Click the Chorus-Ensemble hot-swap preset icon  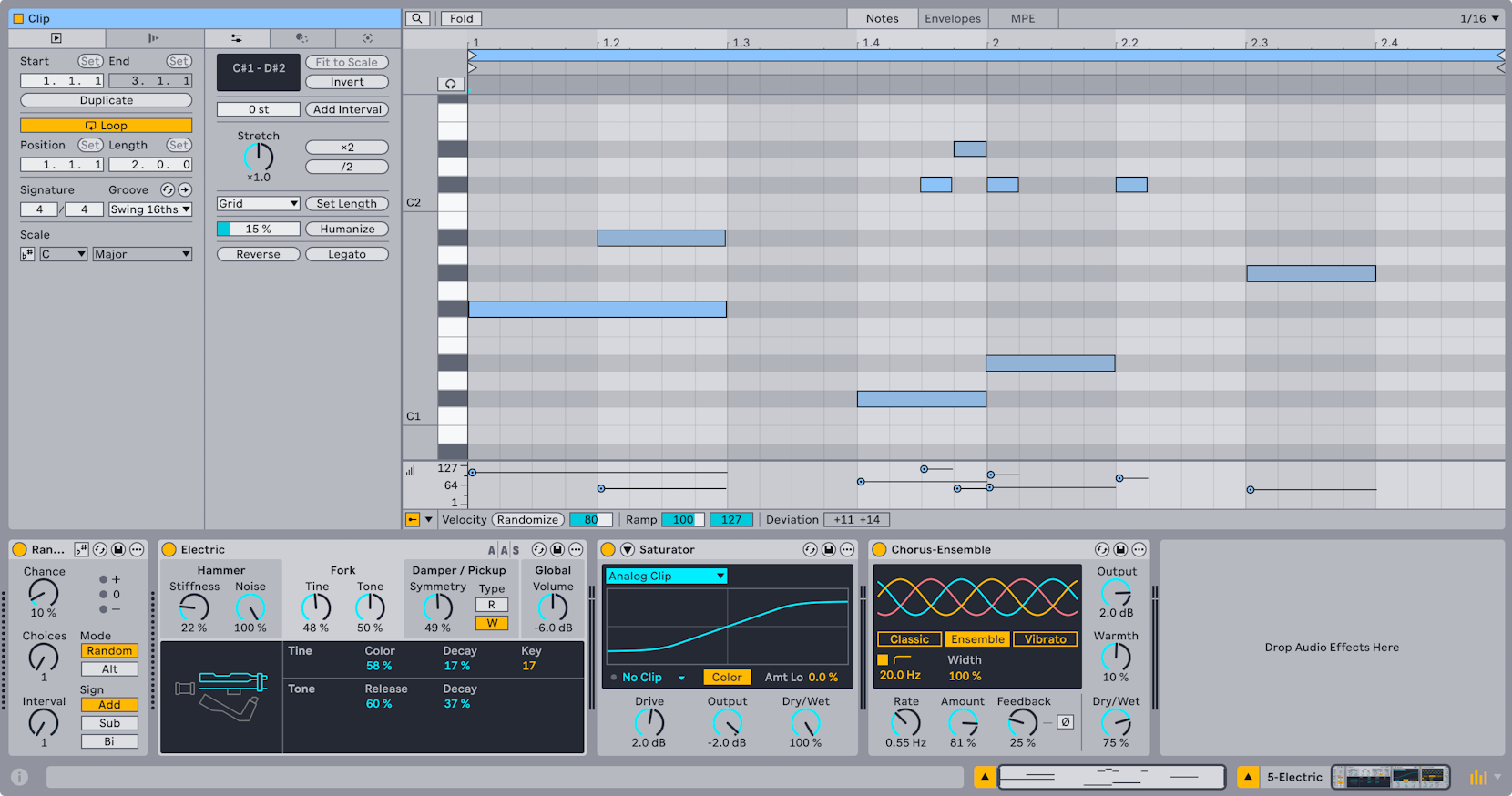(x=1102, y=549)
